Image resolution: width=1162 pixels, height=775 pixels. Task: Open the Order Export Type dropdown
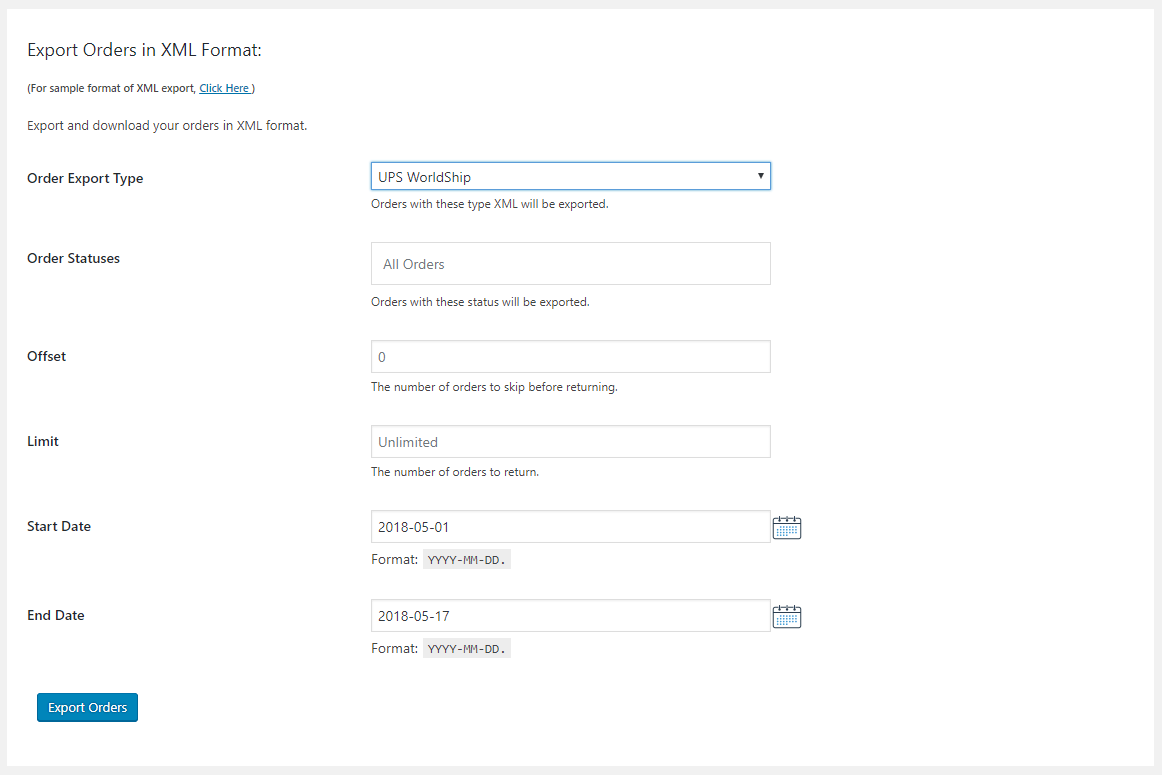point(570,175)
